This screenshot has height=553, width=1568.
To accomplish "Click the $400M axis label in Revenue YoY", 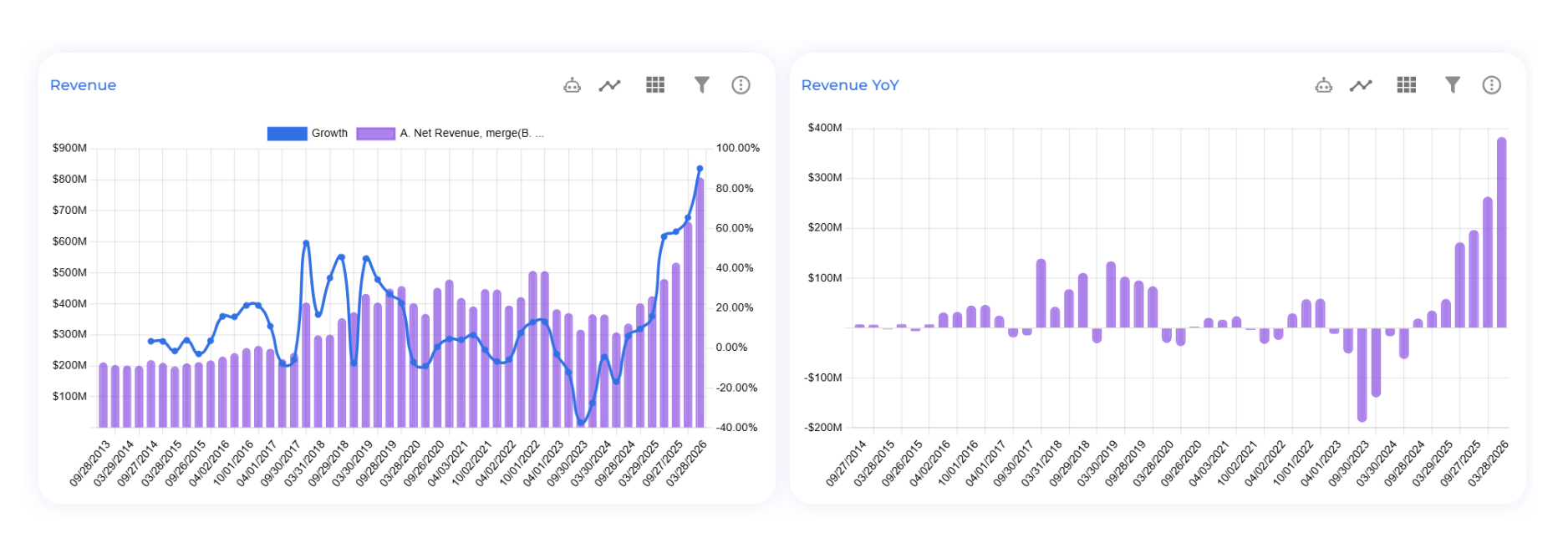I will (x=825, y=128).
